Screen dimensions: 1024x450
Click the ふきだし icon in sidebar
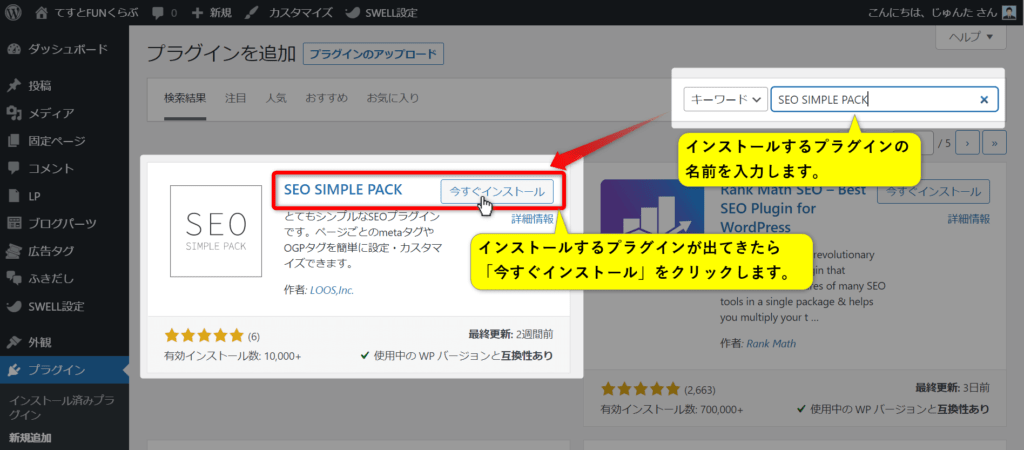pos(14,278)
